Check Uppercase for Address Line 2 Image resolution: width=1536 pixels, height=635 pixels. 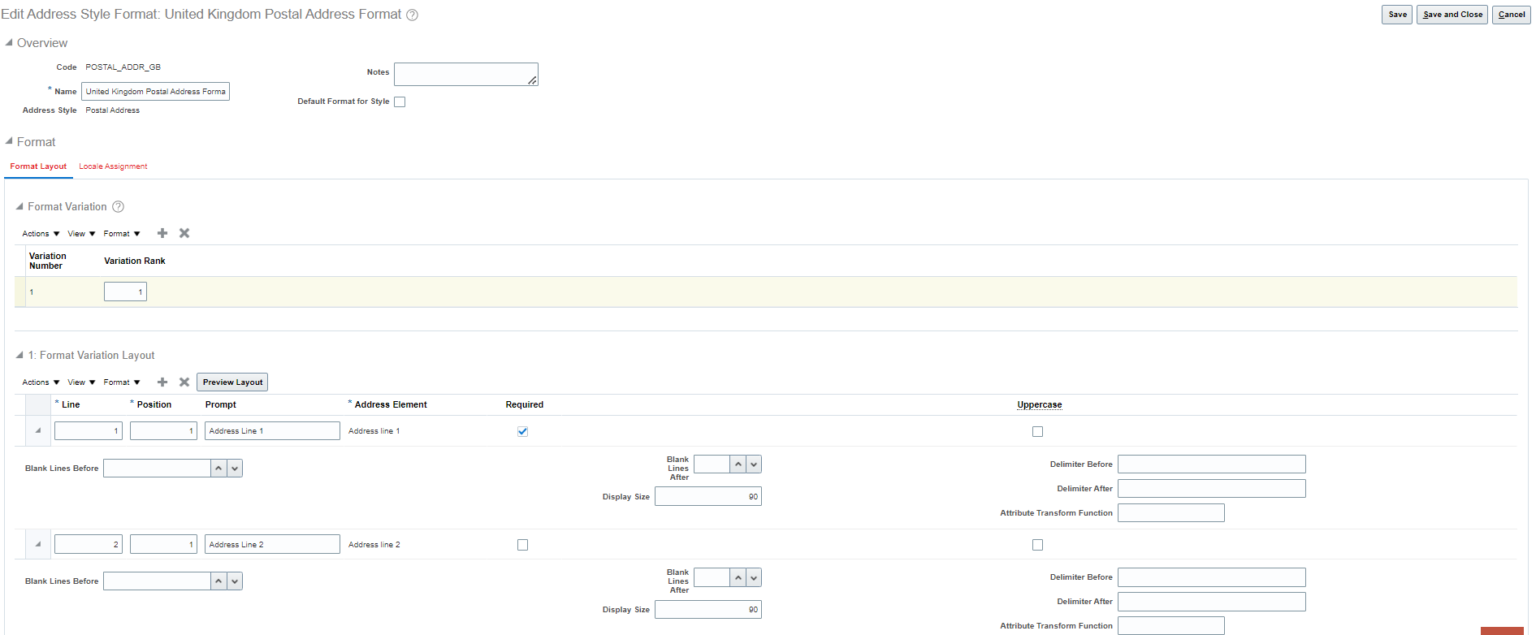[x=1037, y=545]
